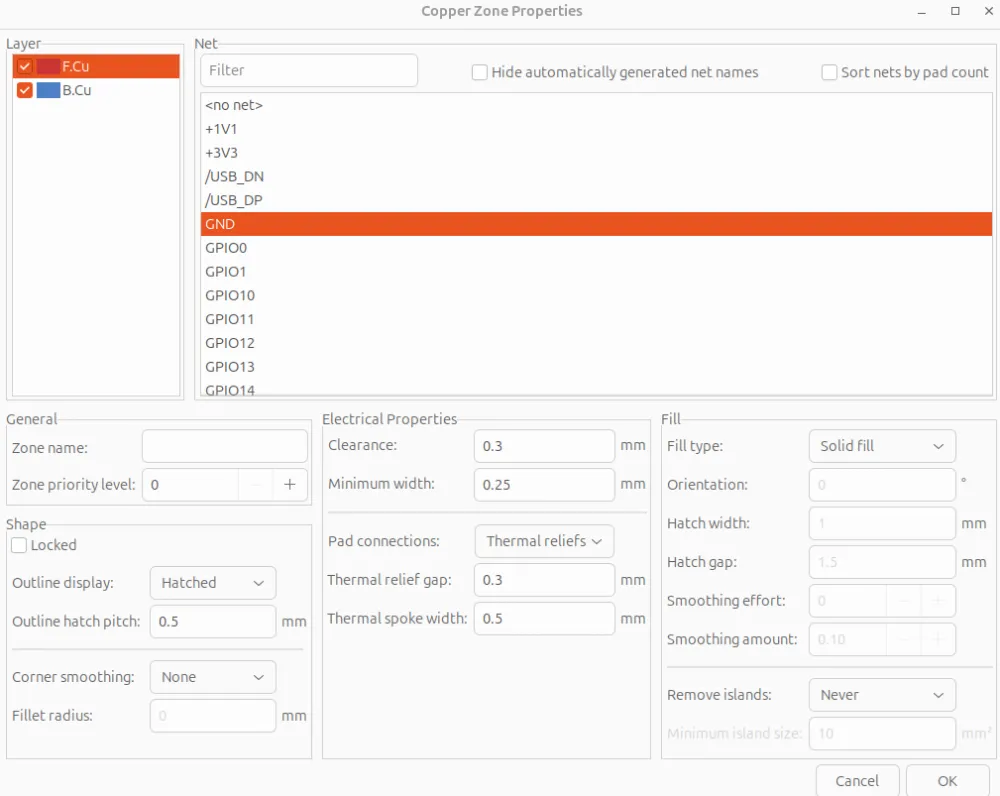This screenshot has height=796, width=1000.
Task: Open the Fill type dropdown
Action: [x=881, y=446]
